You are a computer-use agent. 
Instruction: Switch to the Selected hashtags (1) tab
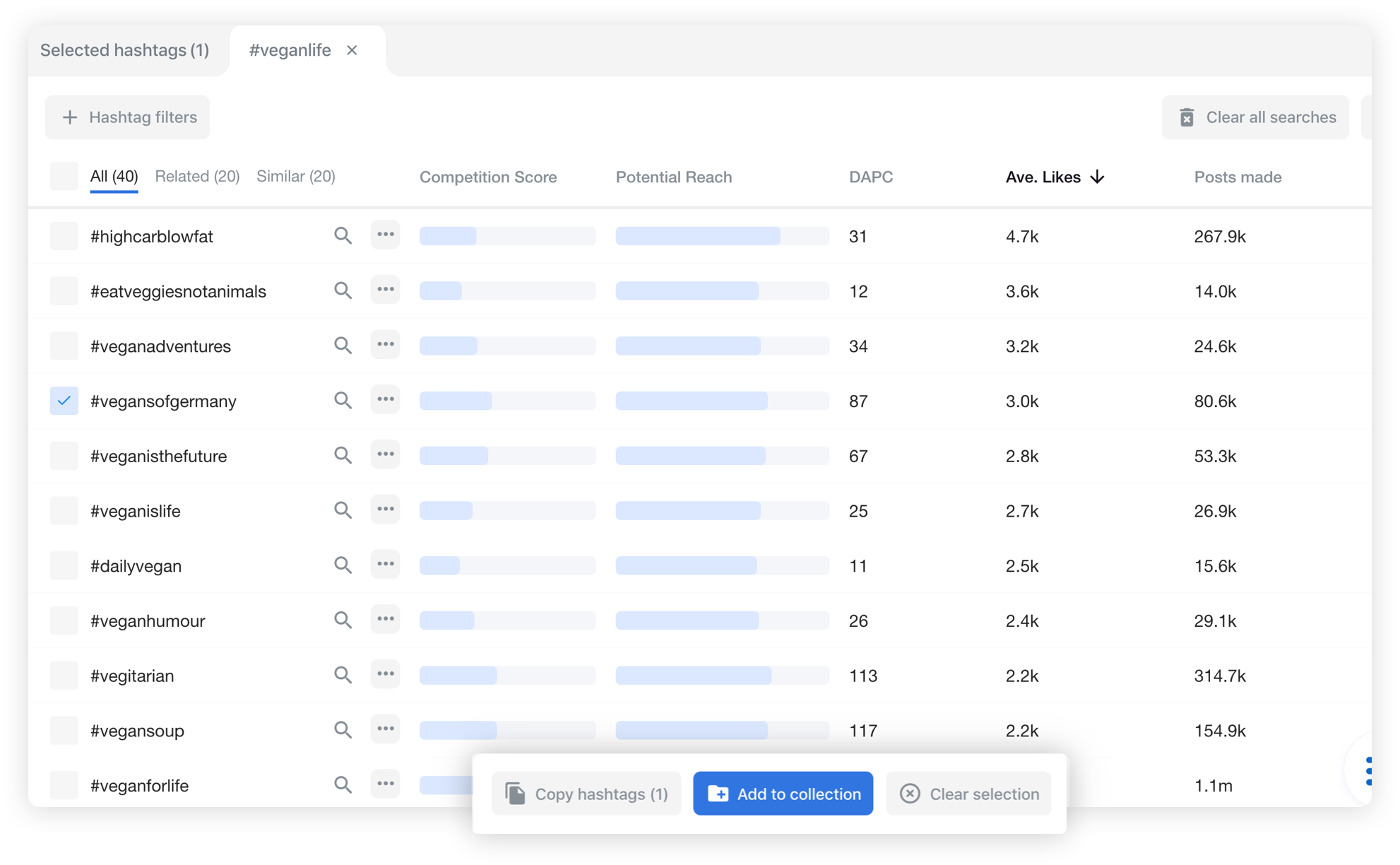[125, 50]
